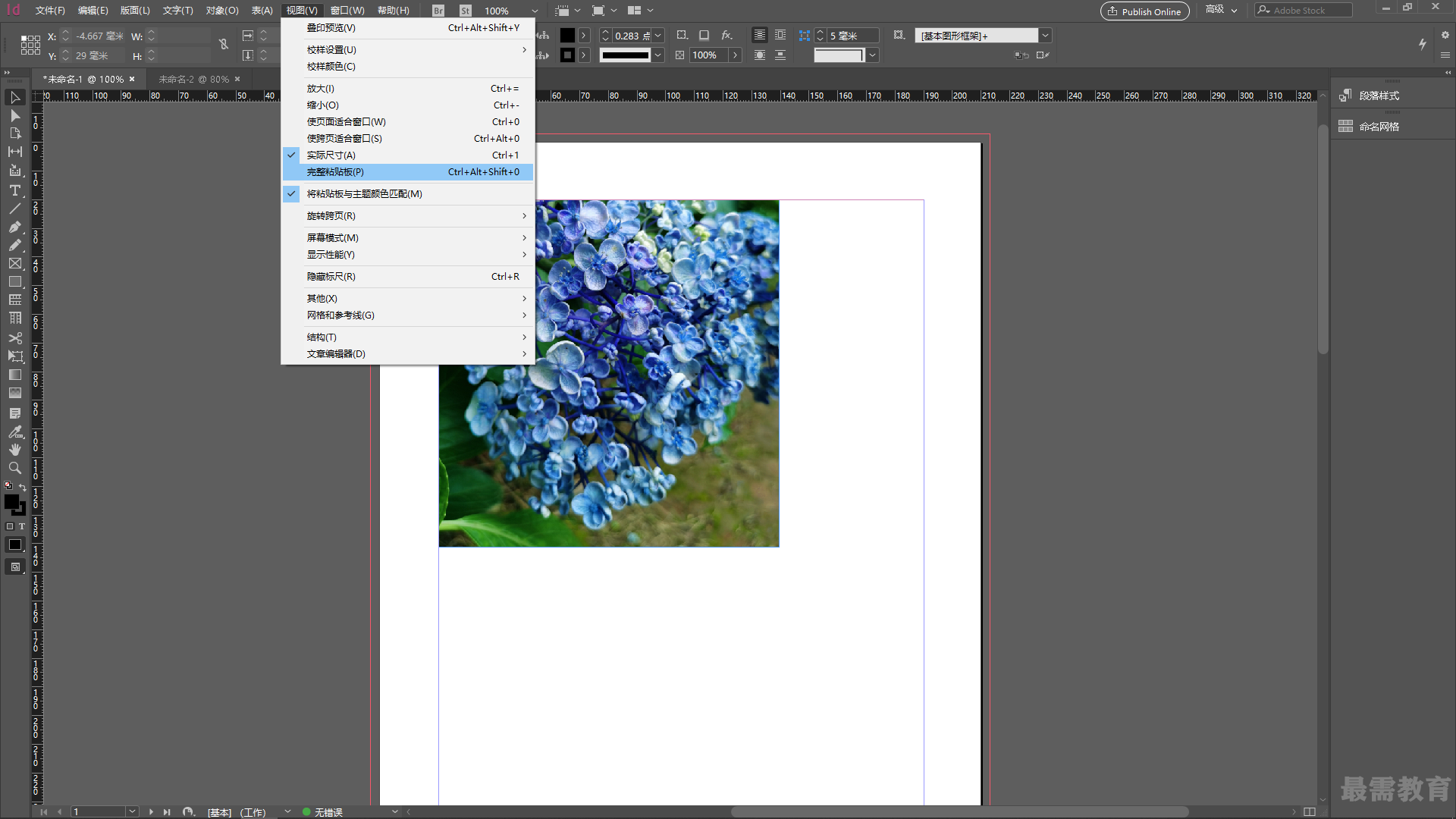Open workspace switcher dropdown
This screenshot has width=1456, height=819.
click(x=1221, y=10)
